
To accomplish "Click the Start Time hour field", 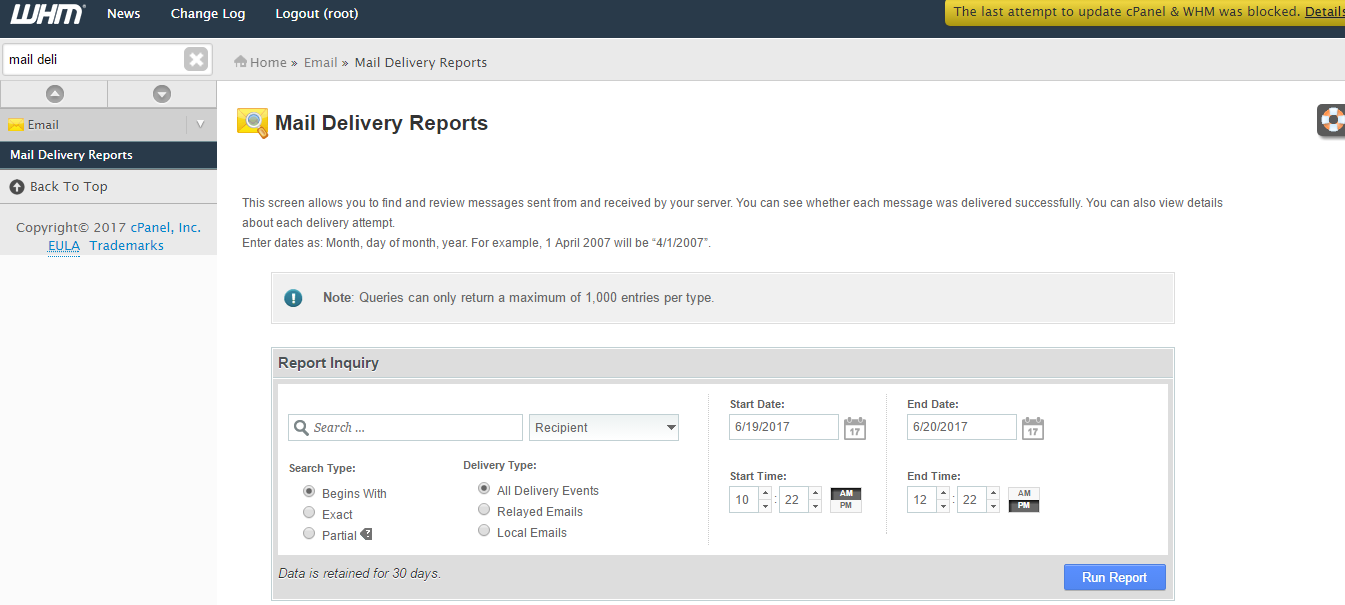I will 744,499.
